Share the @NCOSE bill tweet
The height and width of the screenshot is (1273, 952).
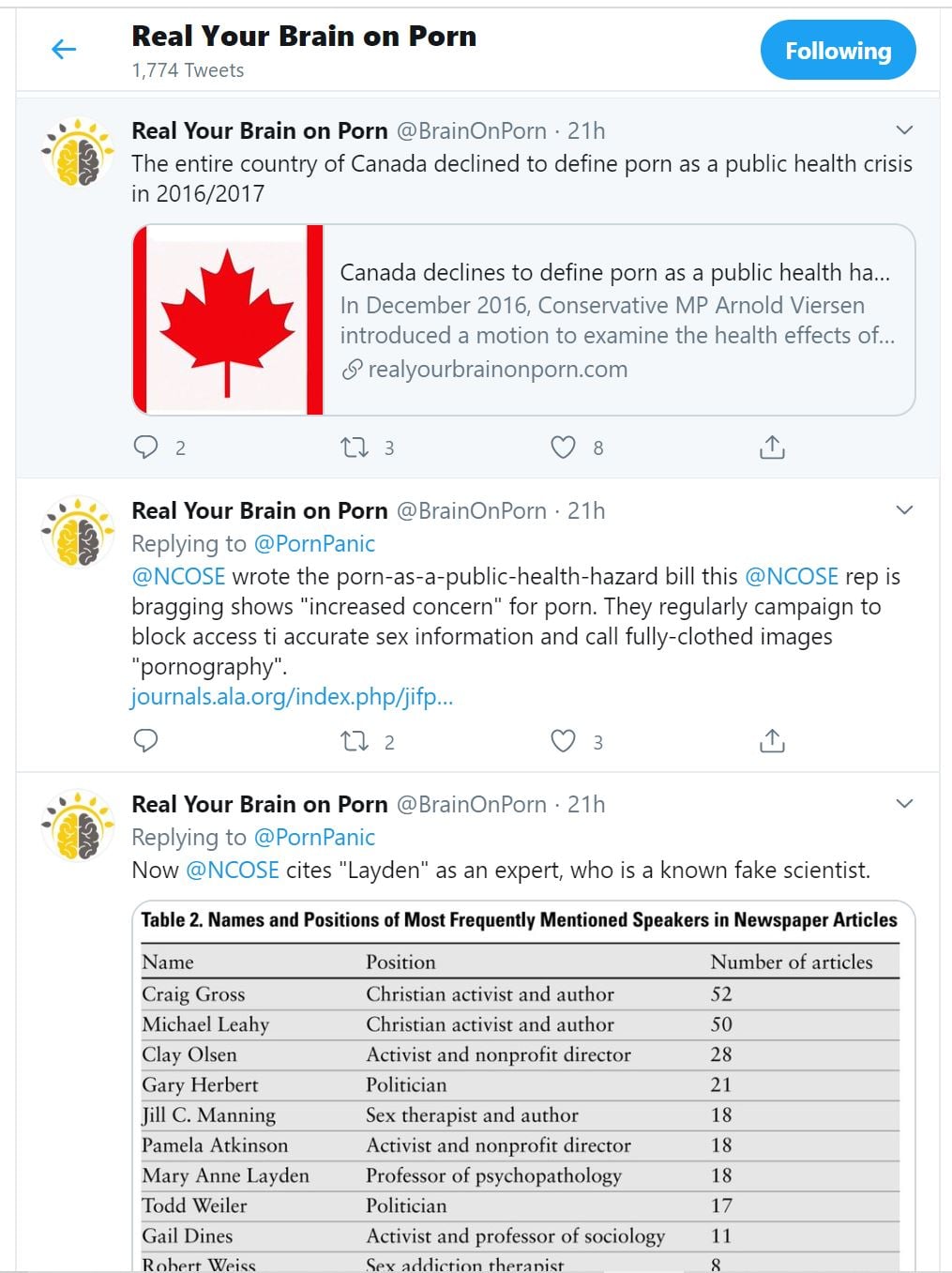[771, 741]
